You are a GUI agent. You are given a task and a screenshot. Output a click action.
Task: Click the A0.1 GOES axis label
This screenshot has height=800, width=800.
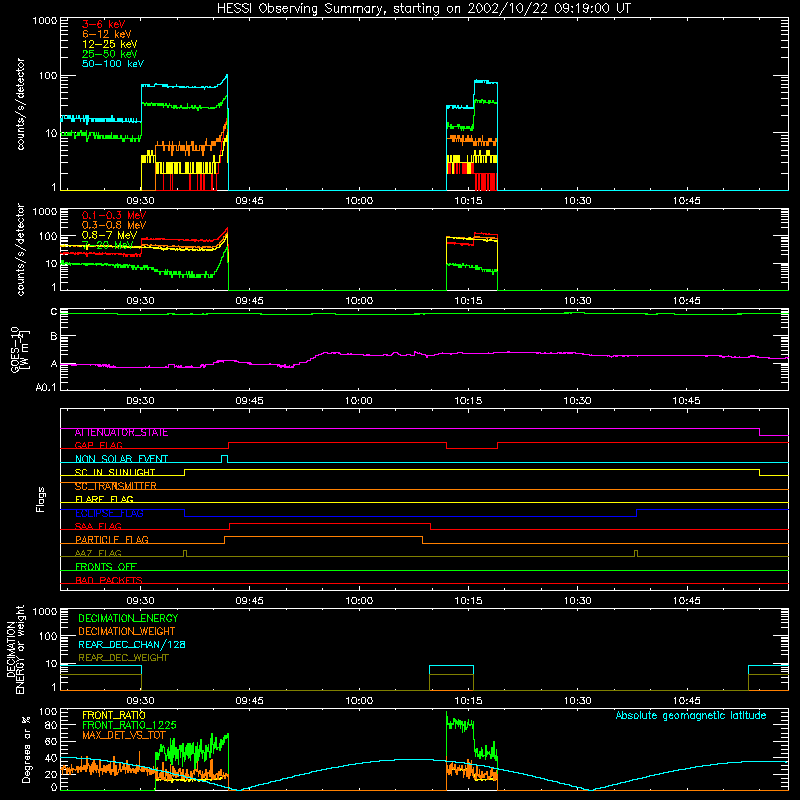pos(46,388)
